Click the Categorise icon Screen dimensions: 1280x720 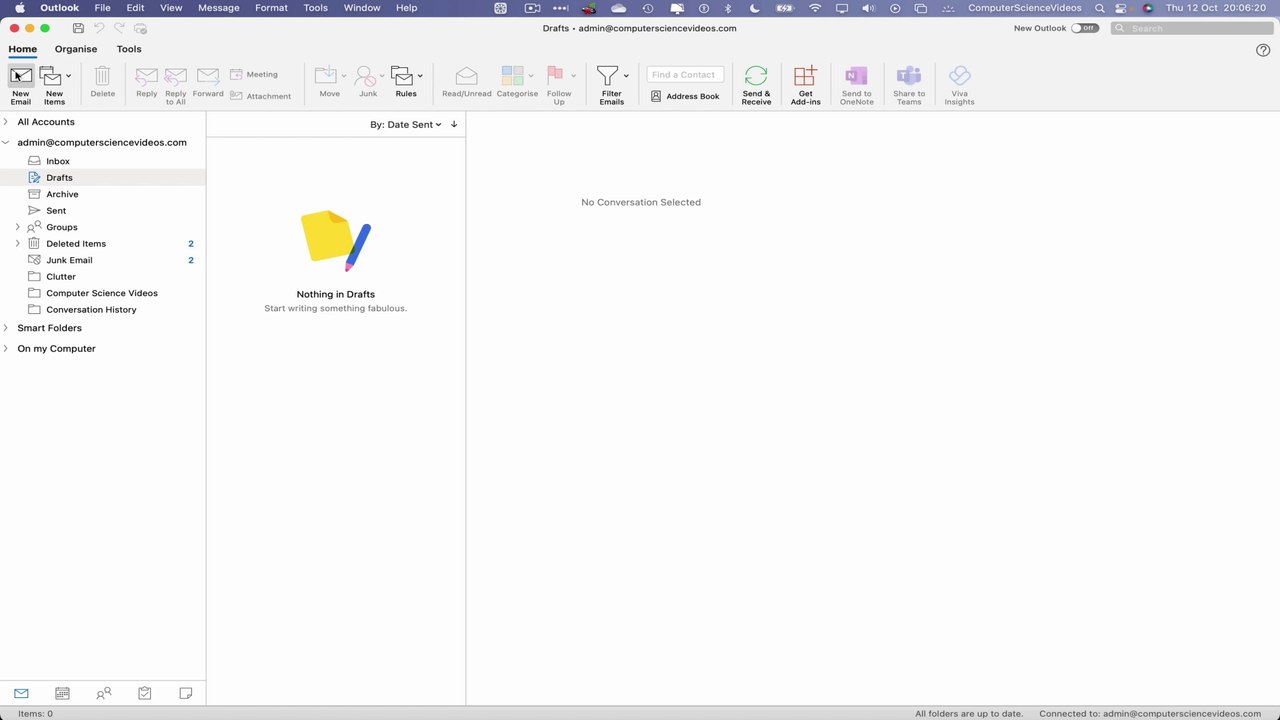[513, 76]
